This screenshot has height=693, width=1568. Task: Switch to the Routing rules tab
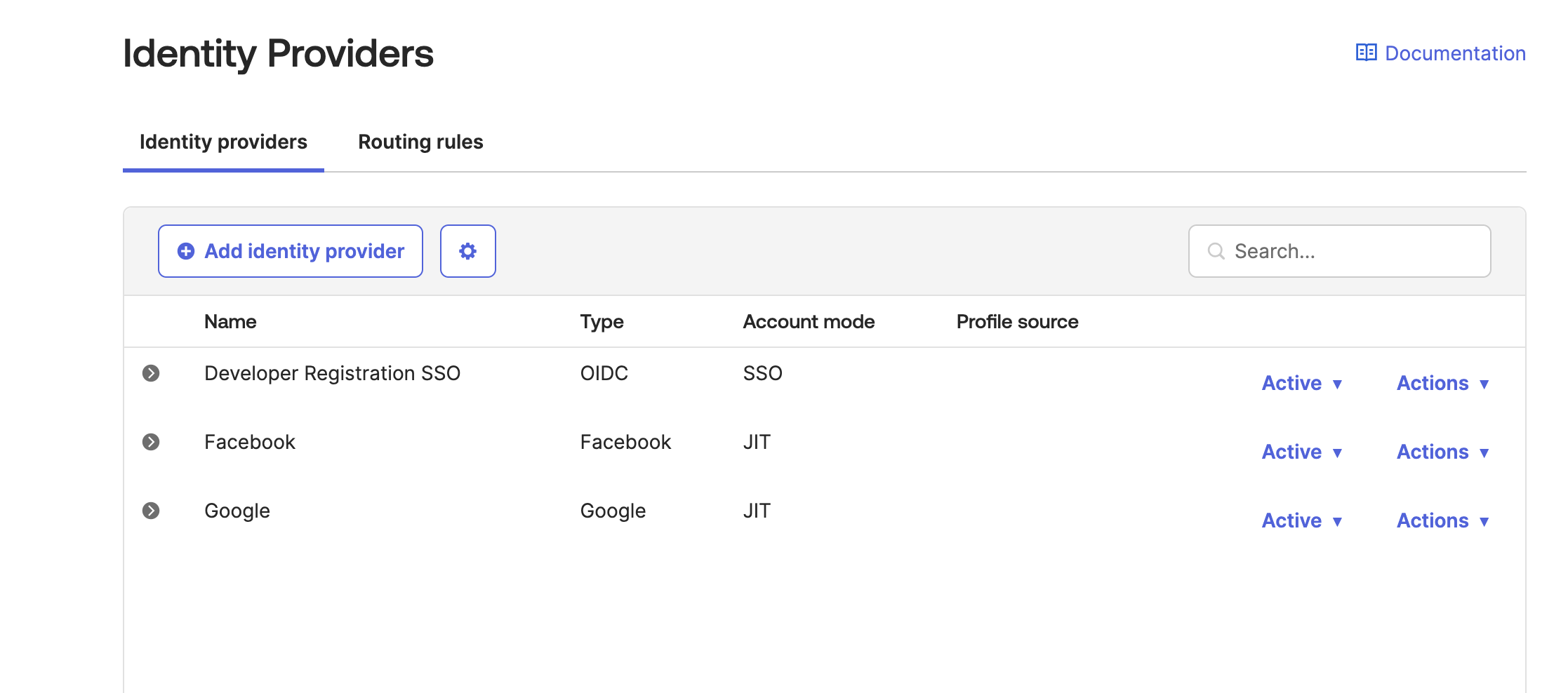coord(420,142)
